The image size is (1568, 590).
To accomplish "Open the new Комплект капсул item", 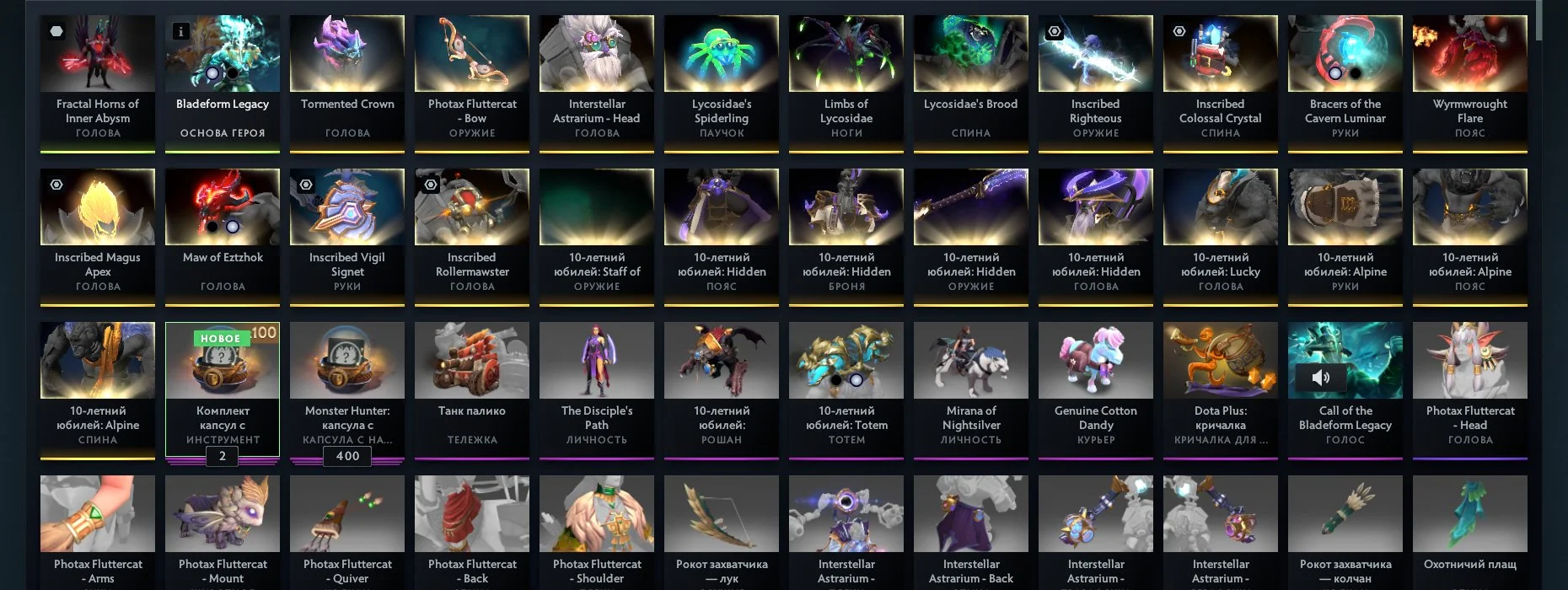I will [223, 389].
